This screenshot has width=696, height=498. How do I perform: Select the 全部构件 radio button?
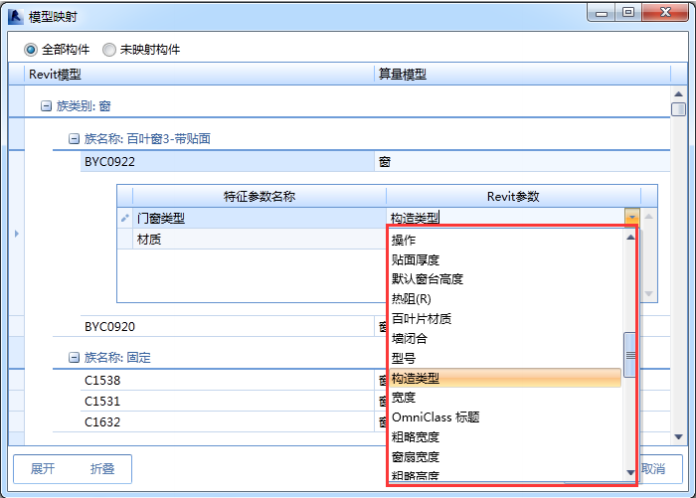(31, 49)
